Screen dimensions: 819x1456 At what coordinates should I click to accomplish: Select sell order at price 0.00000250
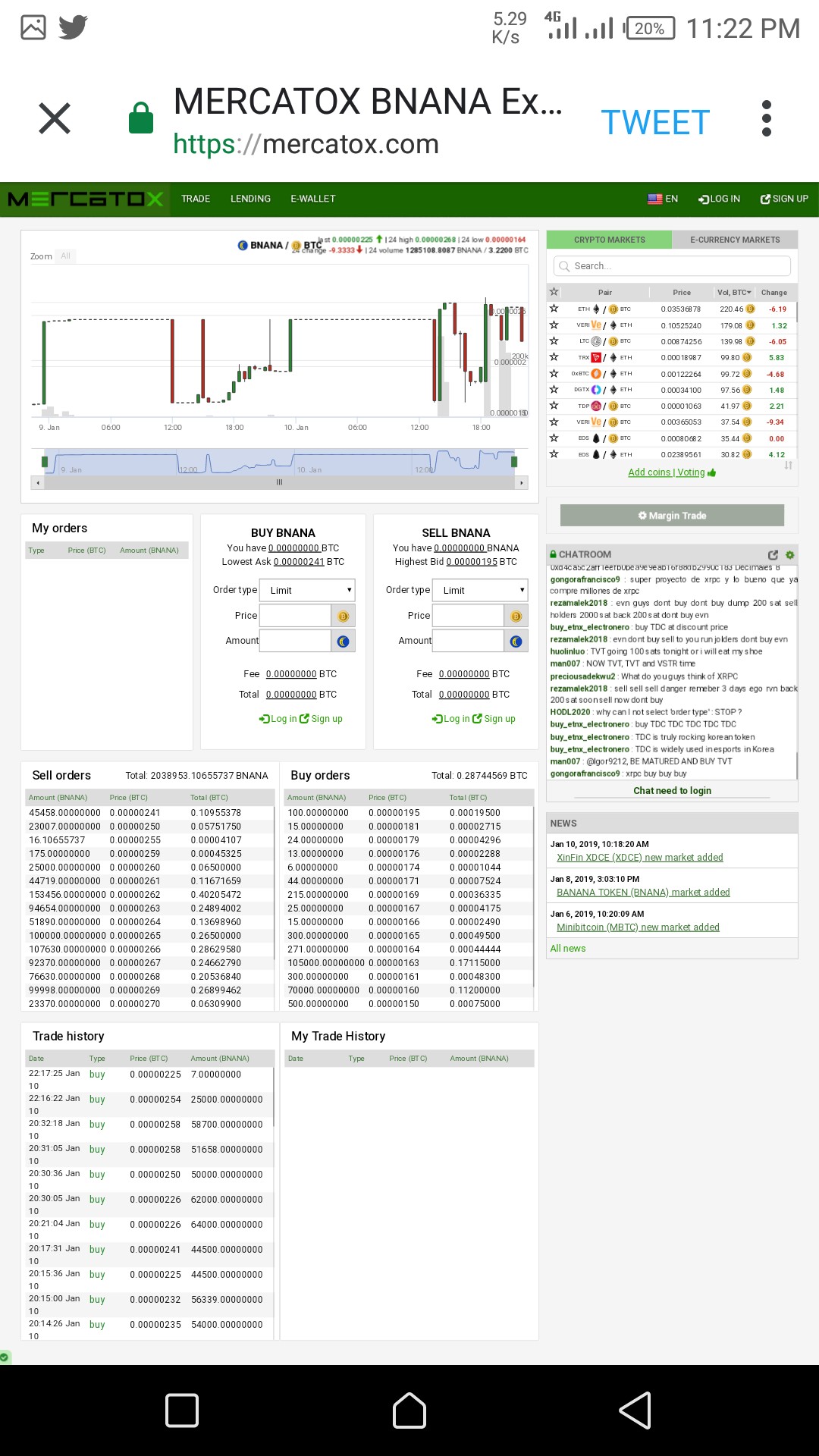(x=149, y=827)
